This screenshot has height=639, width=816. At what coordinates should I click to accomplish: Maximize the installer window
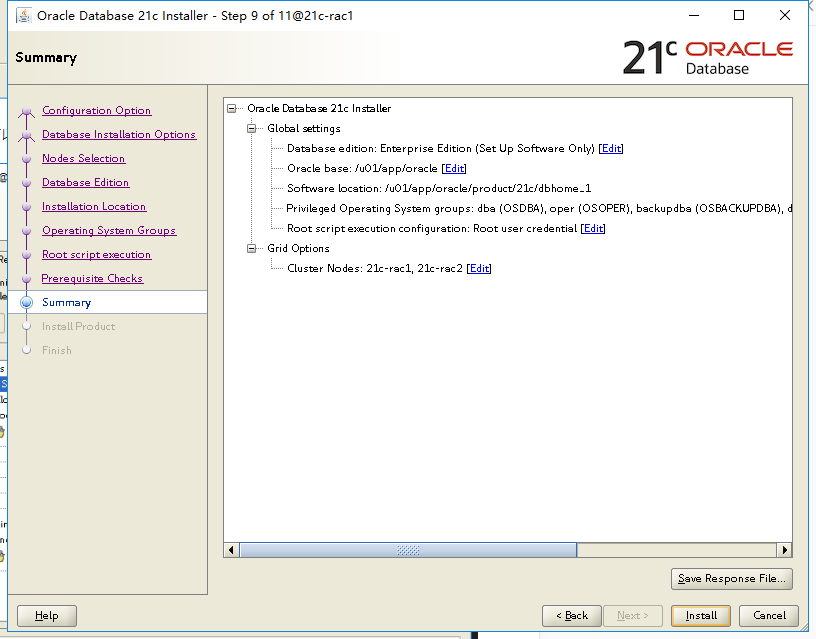click(x=739, y=15)
